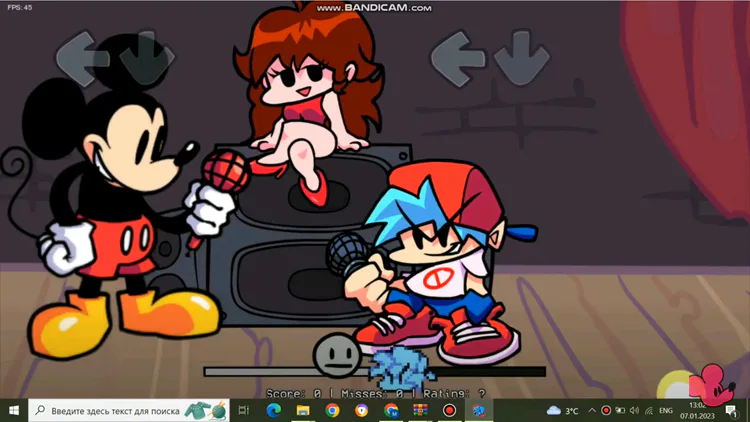Open the orange-yellow round browser taskbar icon
This screenshot has height=422, width=750.
click(x=362, y=411)
